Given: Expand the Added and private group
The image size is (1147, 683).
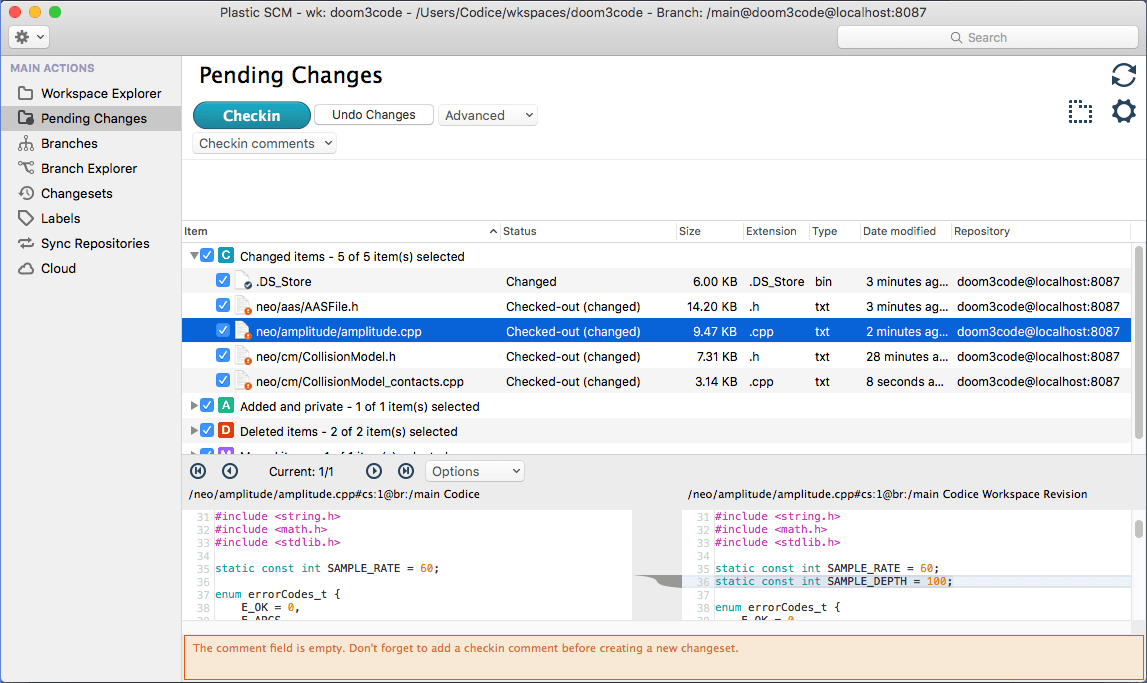Looking at the screenshot, I should [194, 405].
